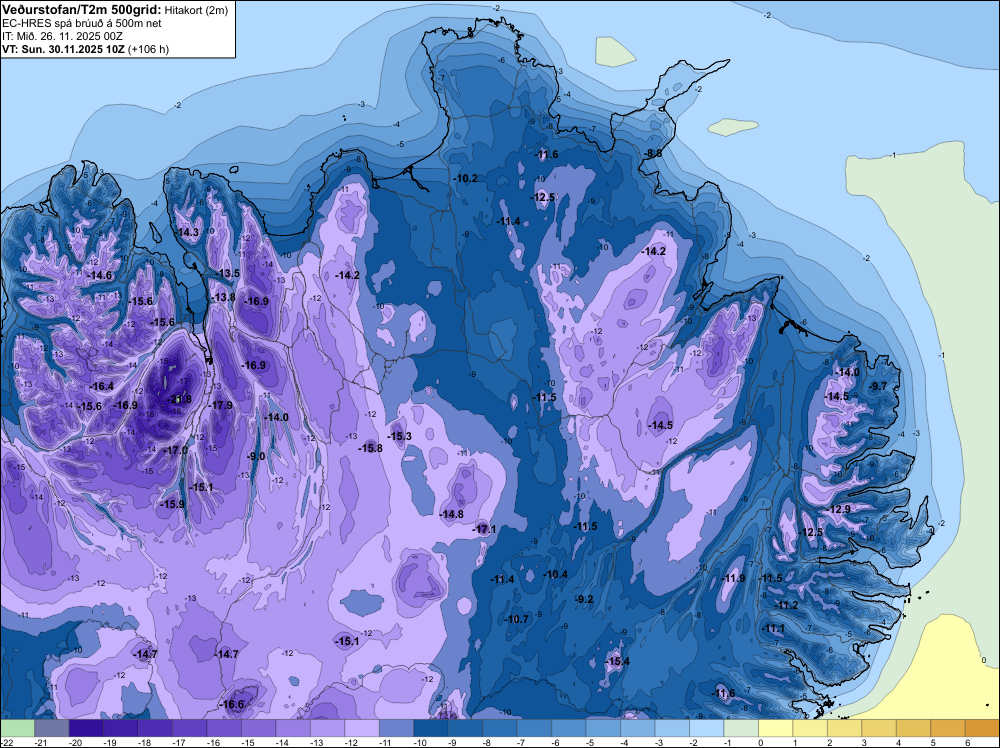Click the legend swatch labeled -10
This screenshot has width=1000, height=748.
(x=430, y=728)
